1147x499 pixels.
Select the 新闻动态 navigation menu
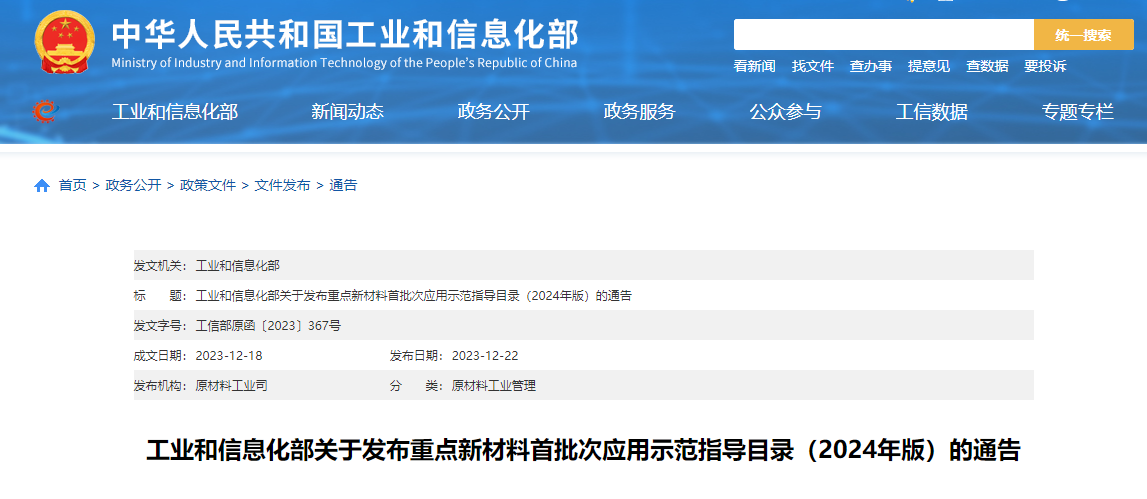point(347,112)
